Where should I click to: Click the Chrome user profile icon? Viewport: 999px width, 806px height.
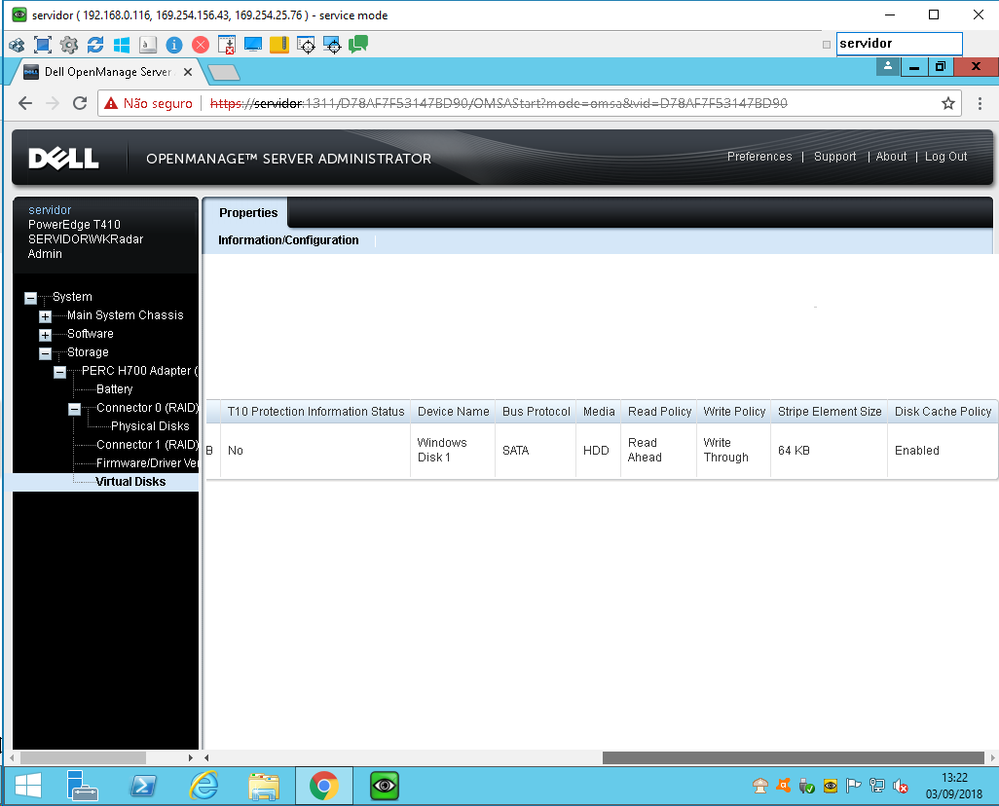(888, 66)
